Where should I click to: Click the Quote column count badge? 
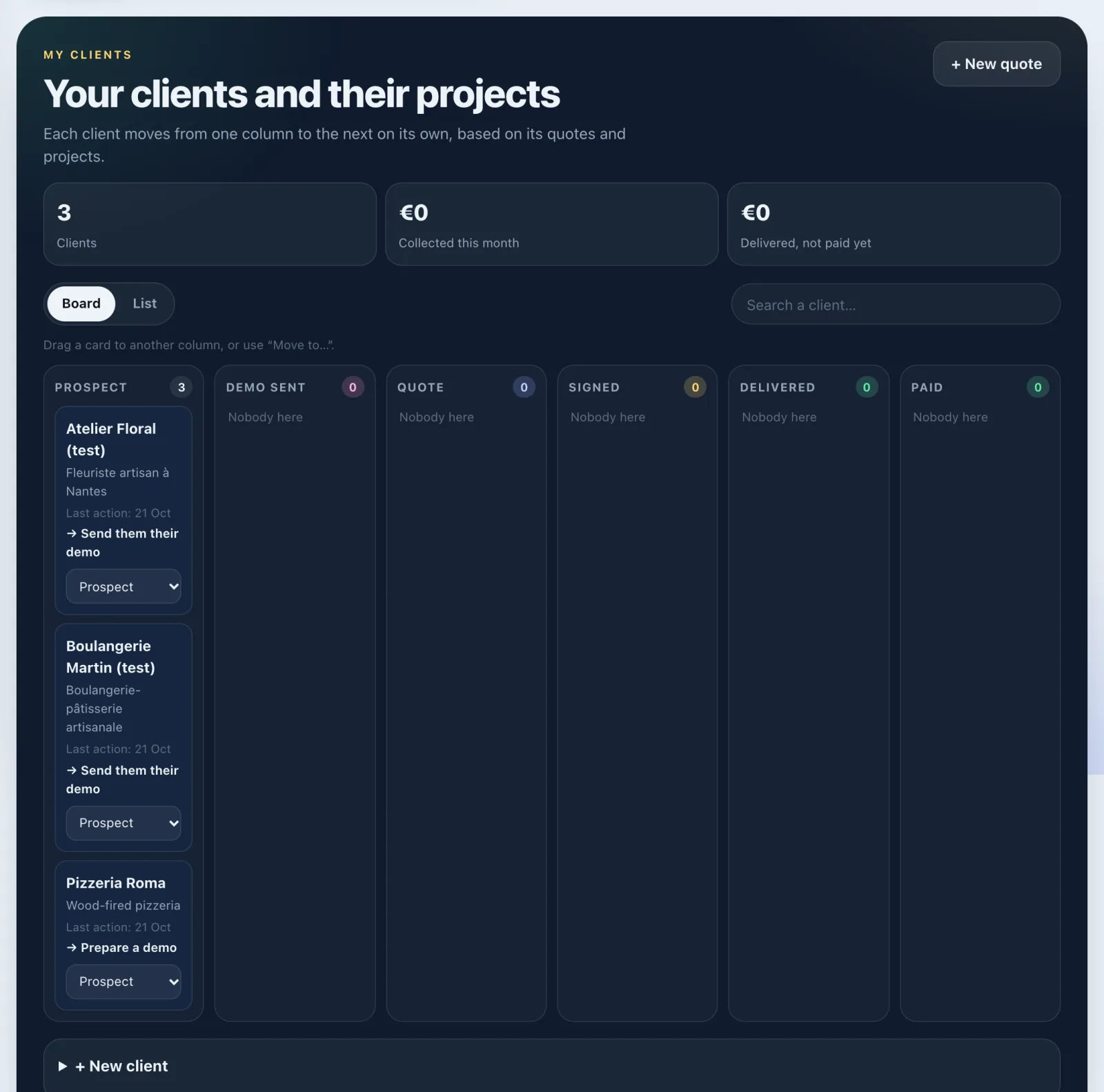click(524, 387)
